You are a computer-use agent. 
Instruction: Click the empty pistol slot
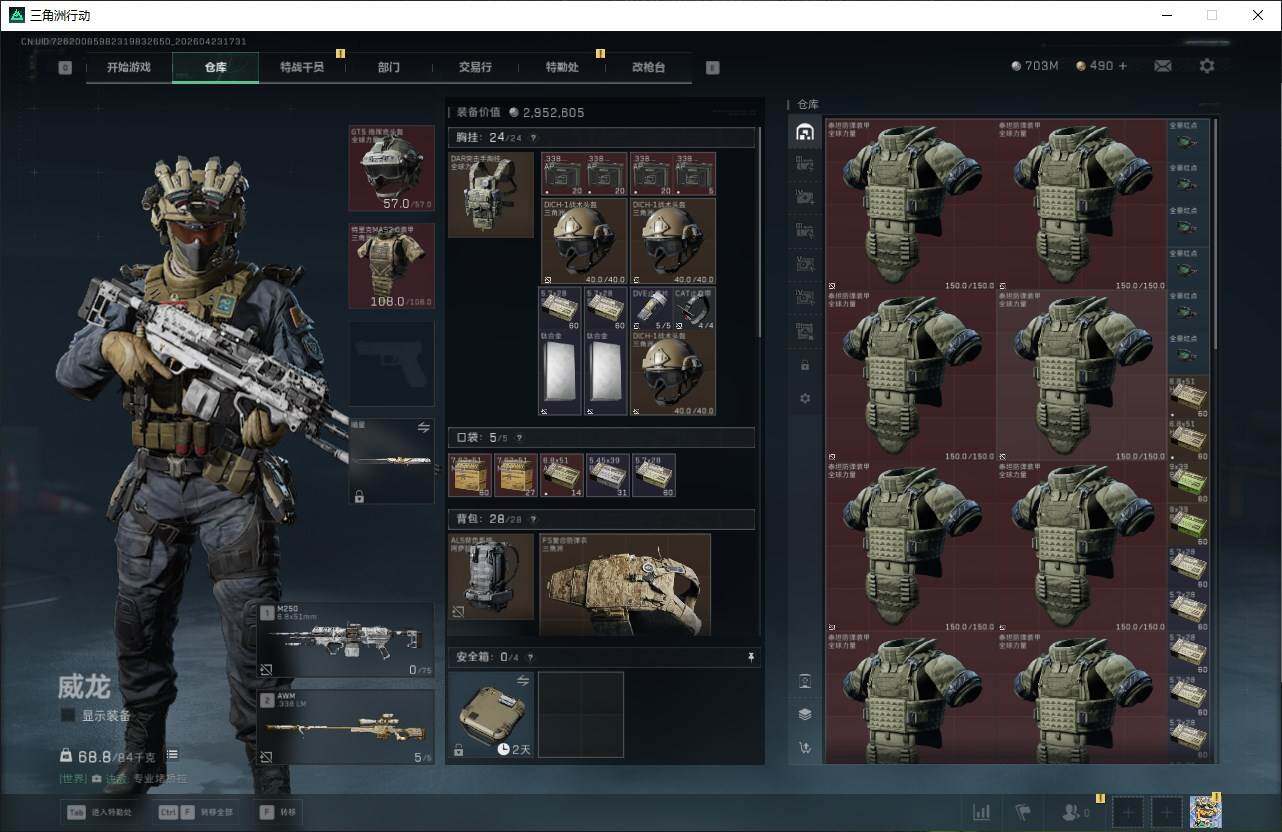point(391,363)
